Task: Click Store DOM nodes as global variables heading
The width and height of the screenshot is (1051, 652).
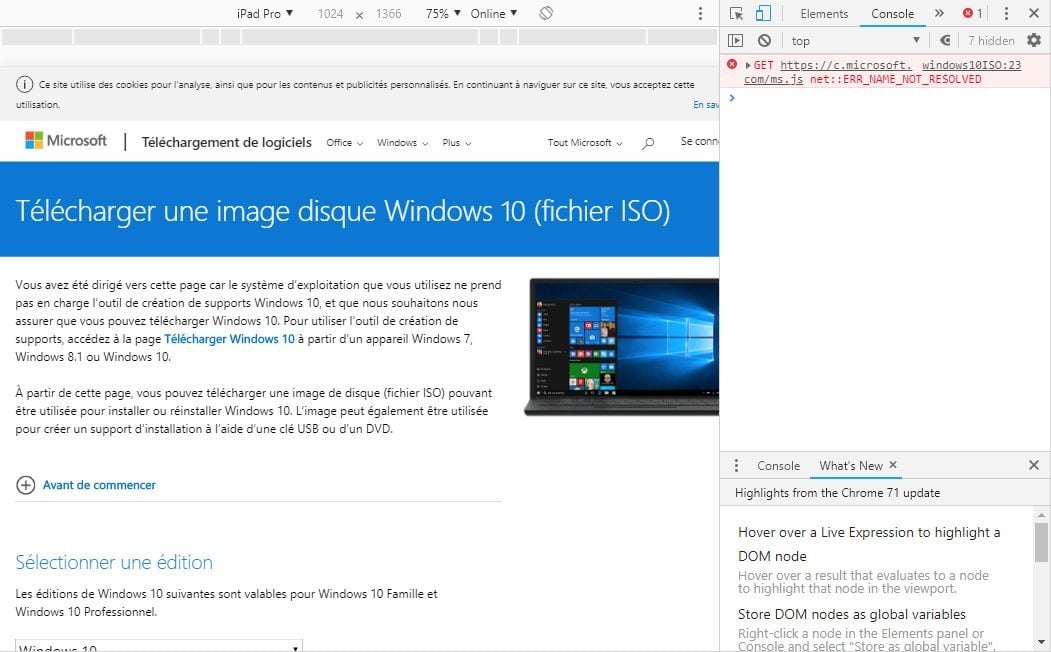Action: pos(852,614)
